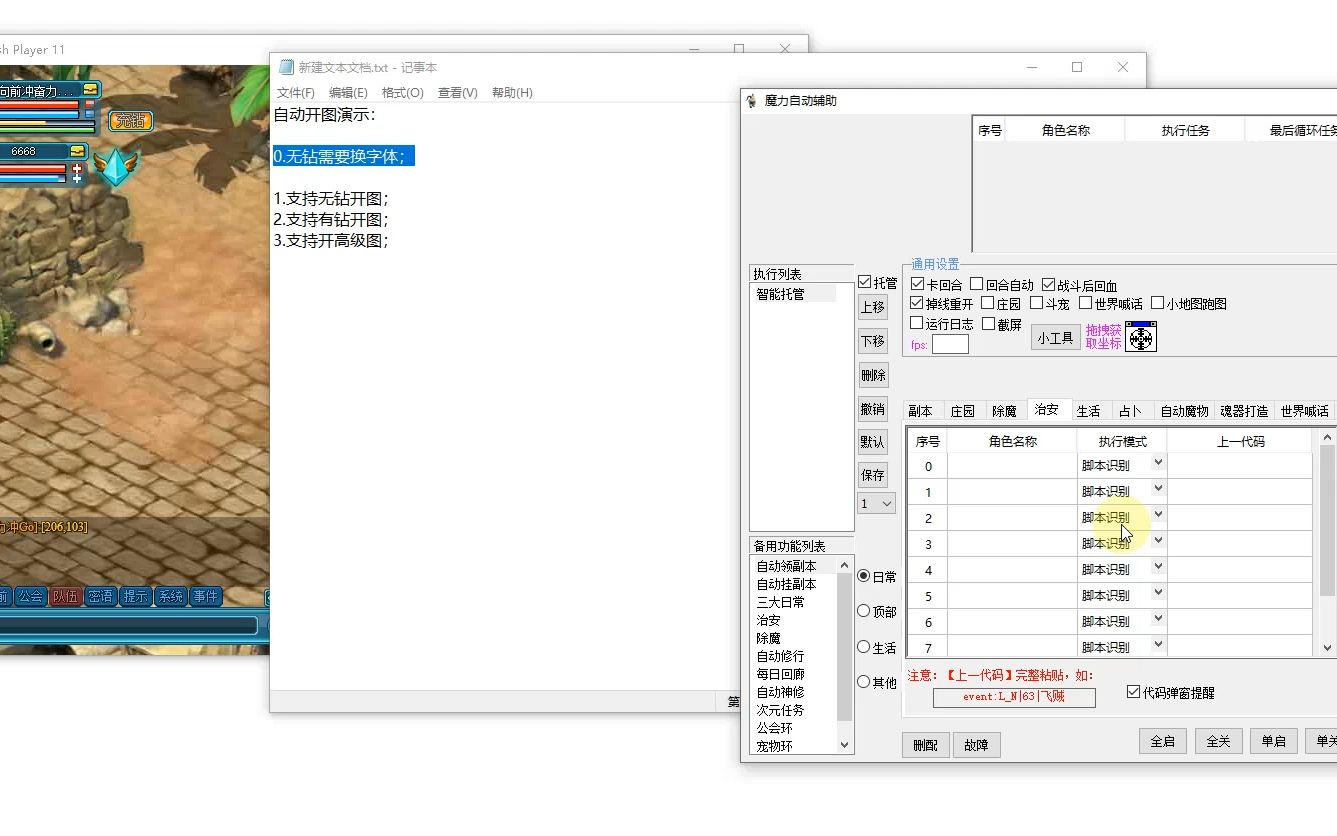Enable the 庄园 checkbox in 通用设置
This screenshot has width=1337, height=836.
[987, 303]
